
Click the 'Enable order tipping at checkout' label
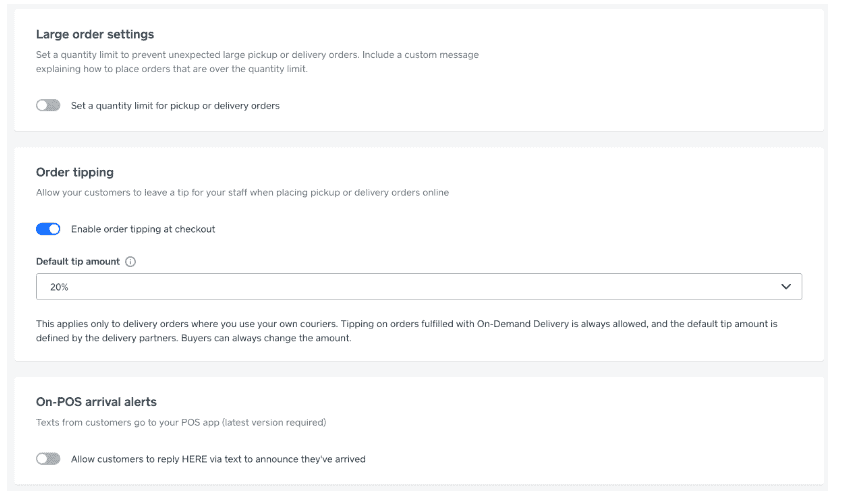pos(143,229)
